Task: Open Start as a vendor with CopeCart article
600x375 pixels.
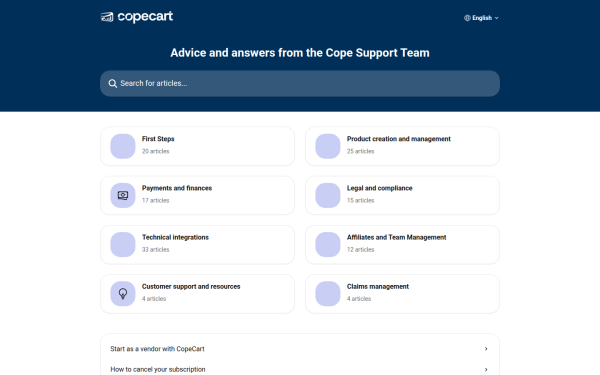Action: point(300,349)
